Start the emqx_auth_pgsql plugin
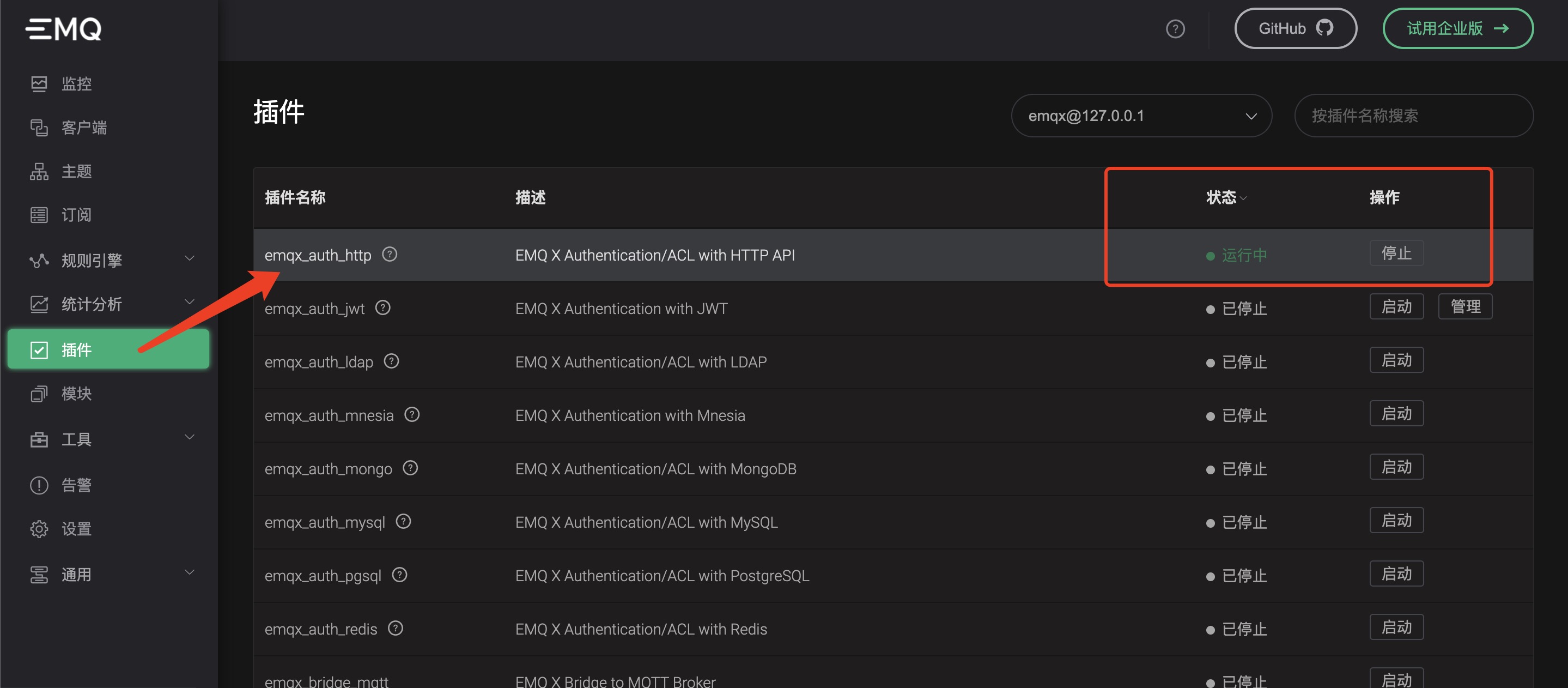Viewport: 1568px width, 688px height. [1396, 574]
